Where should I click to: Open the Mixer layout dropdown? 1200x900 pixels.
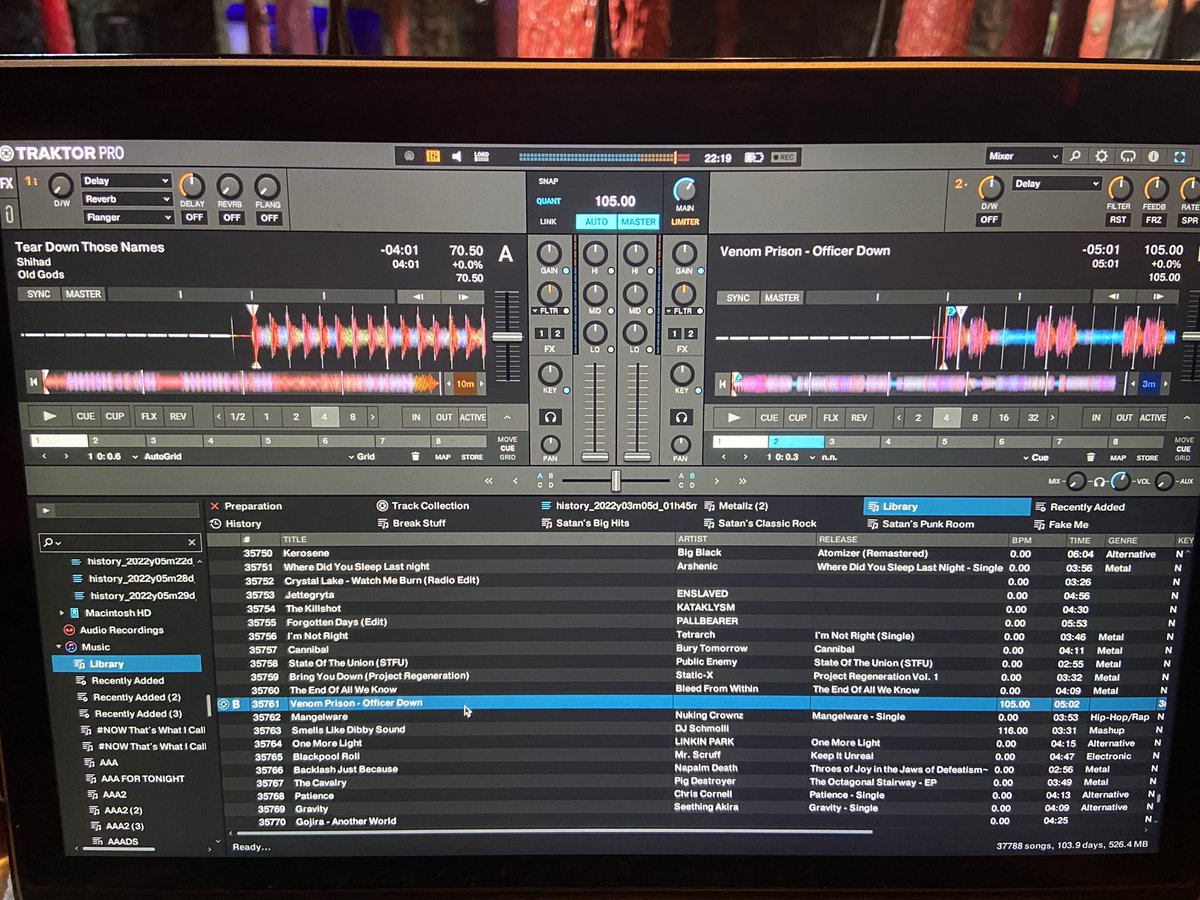(x=1022, y=157)
